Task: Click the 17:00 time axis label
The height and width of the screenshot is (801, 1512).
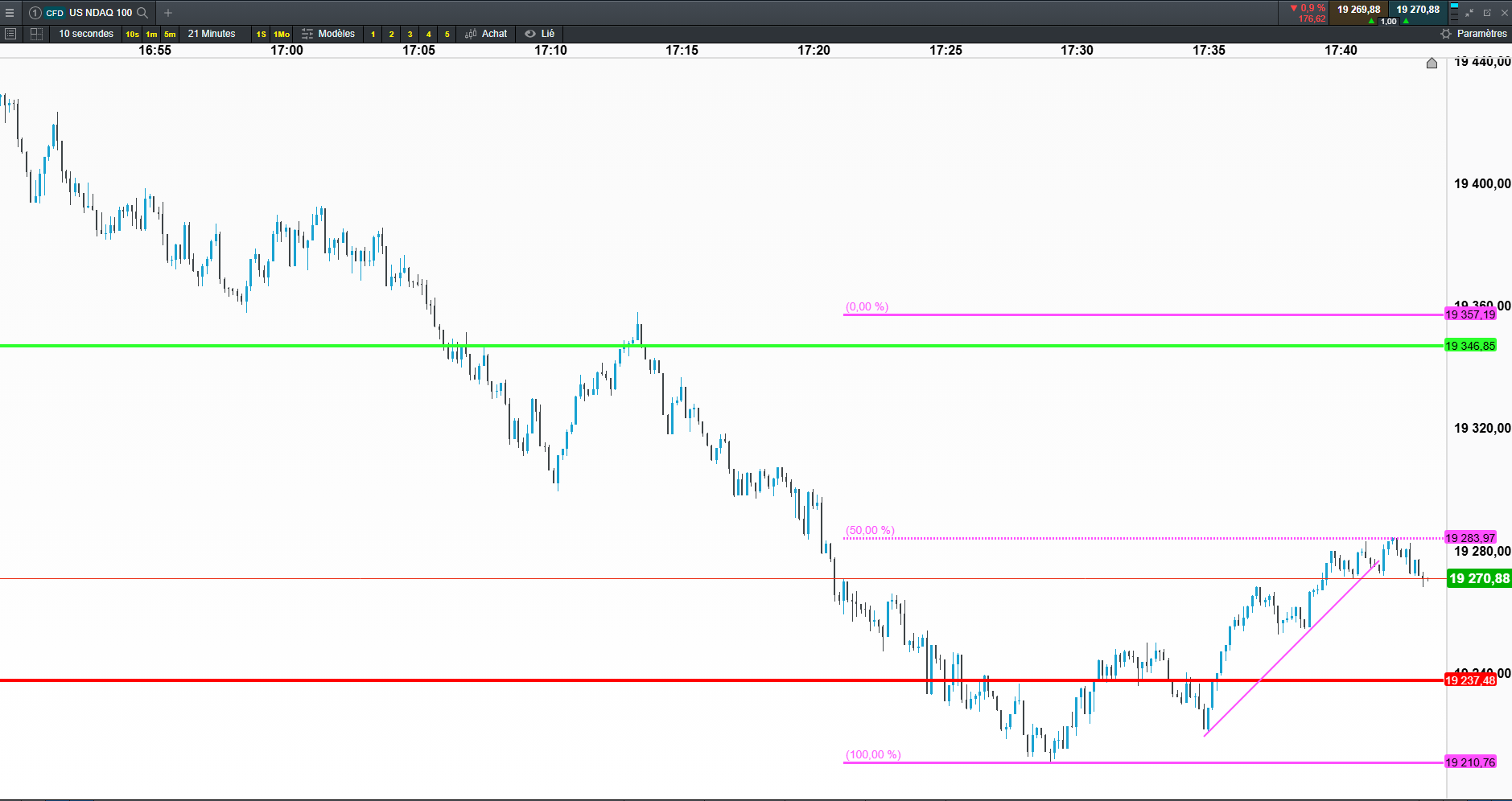Action: pyautogui.click(x=287, y=50)
